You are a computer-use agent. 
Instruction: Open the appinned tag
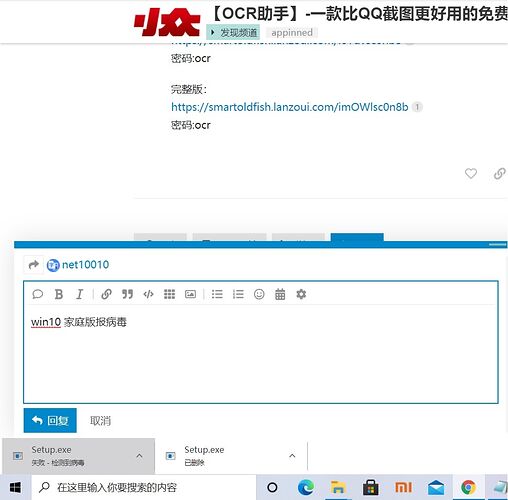pyautogui.click(x=292, y=32)
